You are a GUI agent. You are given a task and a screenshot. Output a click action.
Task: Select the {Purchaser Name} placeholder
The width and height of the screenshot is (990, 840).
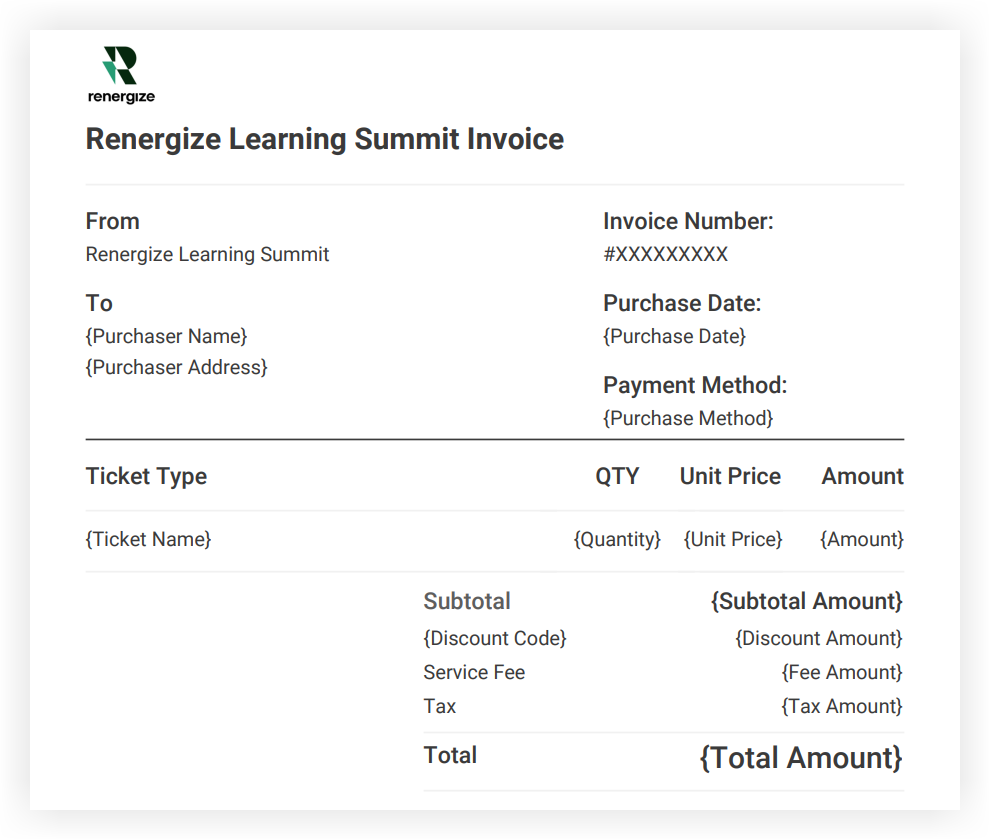tap(166, 336)
